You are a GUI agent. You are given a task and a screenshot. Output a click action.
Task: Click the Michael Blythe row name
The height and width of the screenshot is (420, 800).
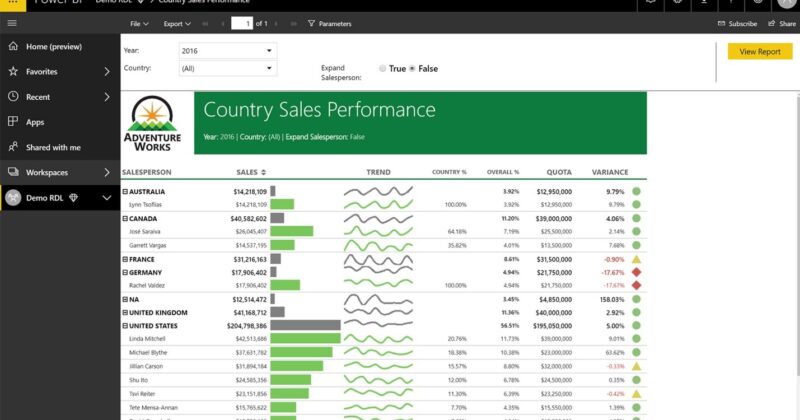[148, 352]
